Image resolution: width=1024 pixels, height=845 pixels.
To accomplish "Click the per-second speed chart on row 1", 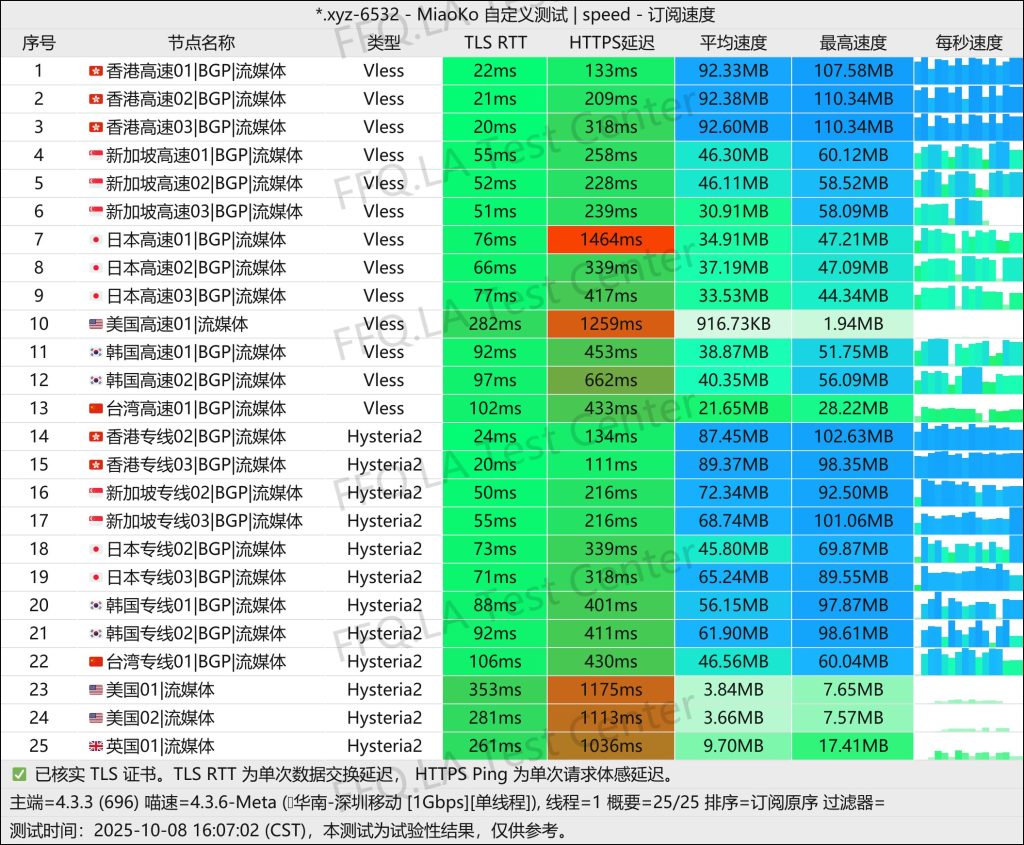I will pos(967,71).
